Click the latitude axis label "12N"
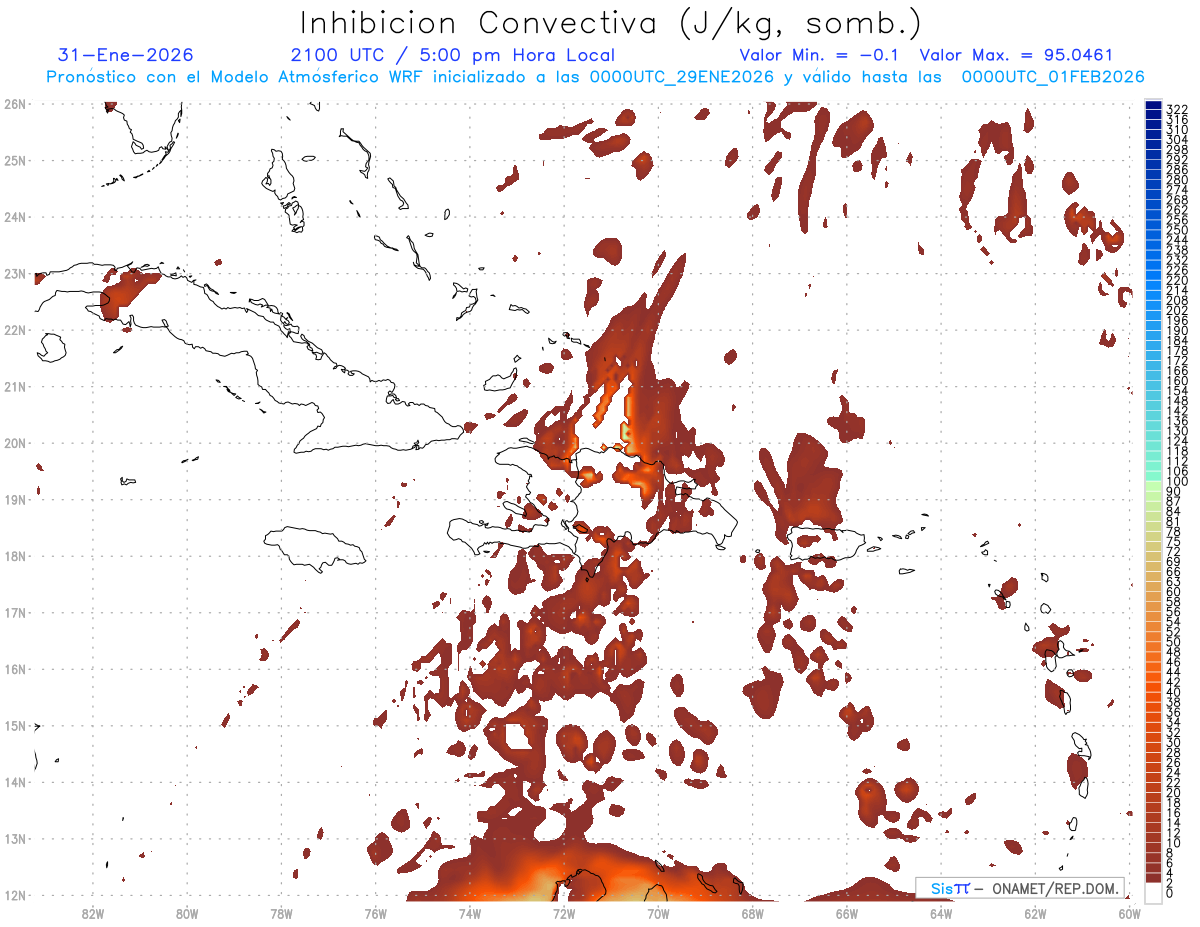Image resolution: width=1200 pixels, height=927 pixels. pos(15,894)
